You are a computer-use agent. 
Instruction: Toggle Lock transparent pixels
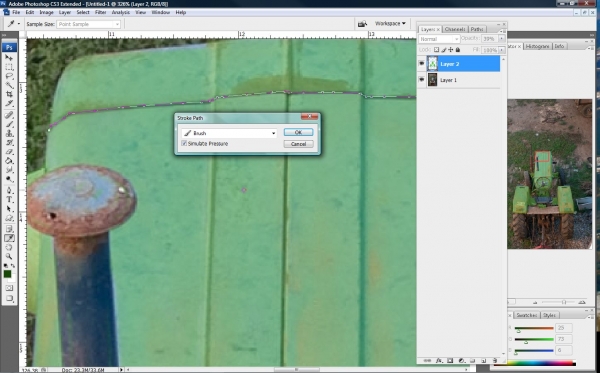point(436,50)
